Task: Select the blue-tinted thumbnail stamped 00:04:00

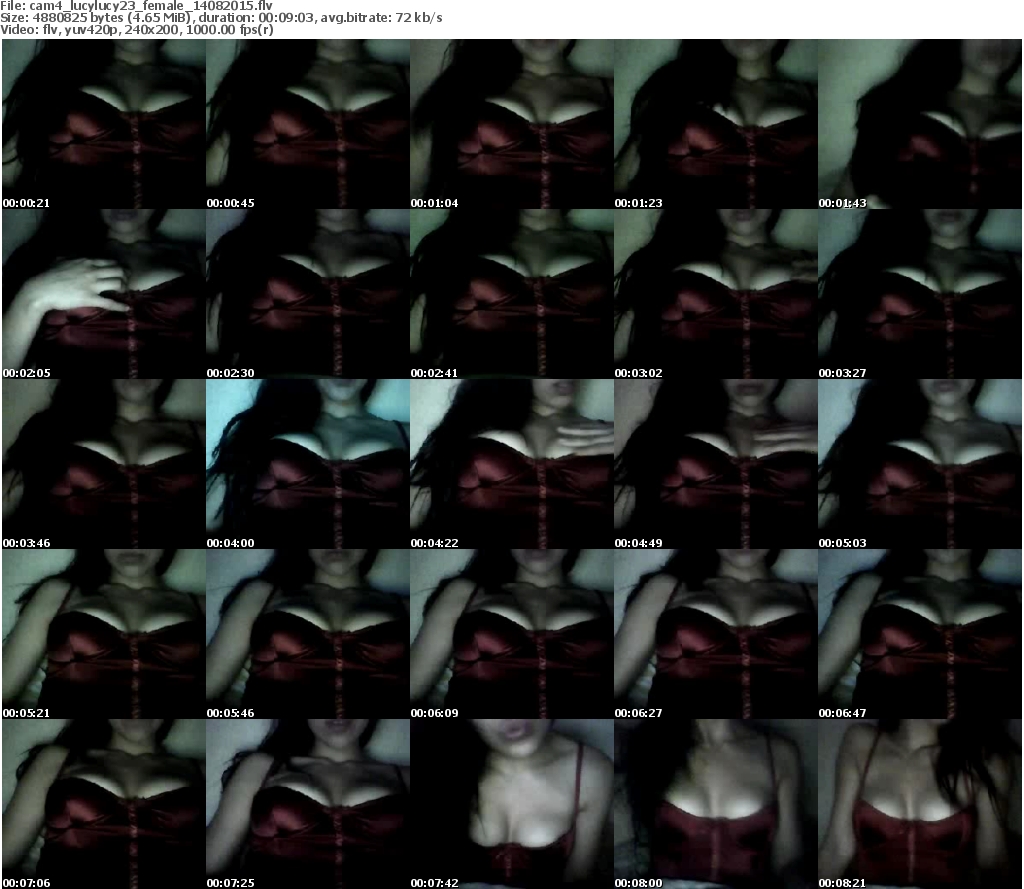Action: [308, 464]
